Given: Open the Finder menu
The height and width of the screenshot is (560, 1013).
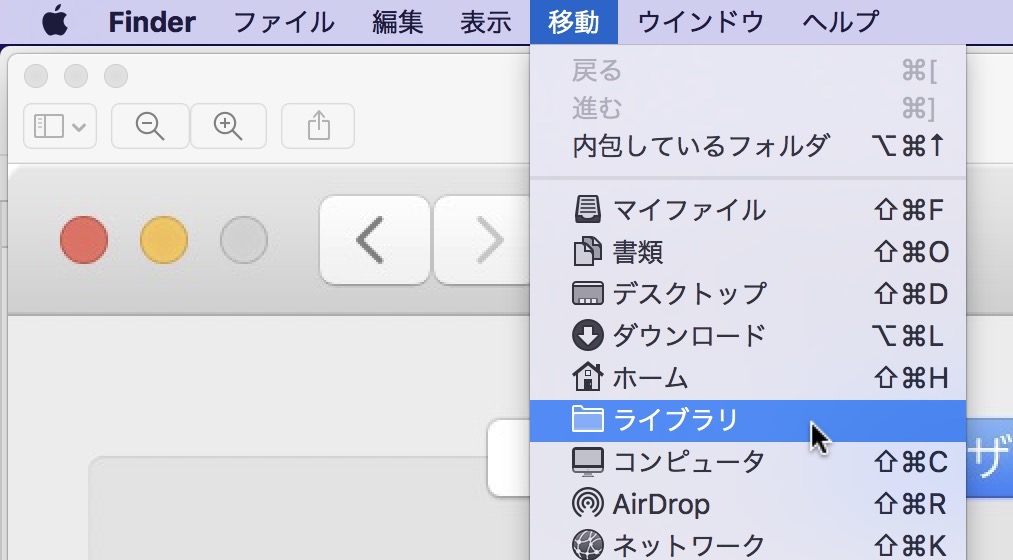Looking at the screenshot, I should click(x=152, y=23).
